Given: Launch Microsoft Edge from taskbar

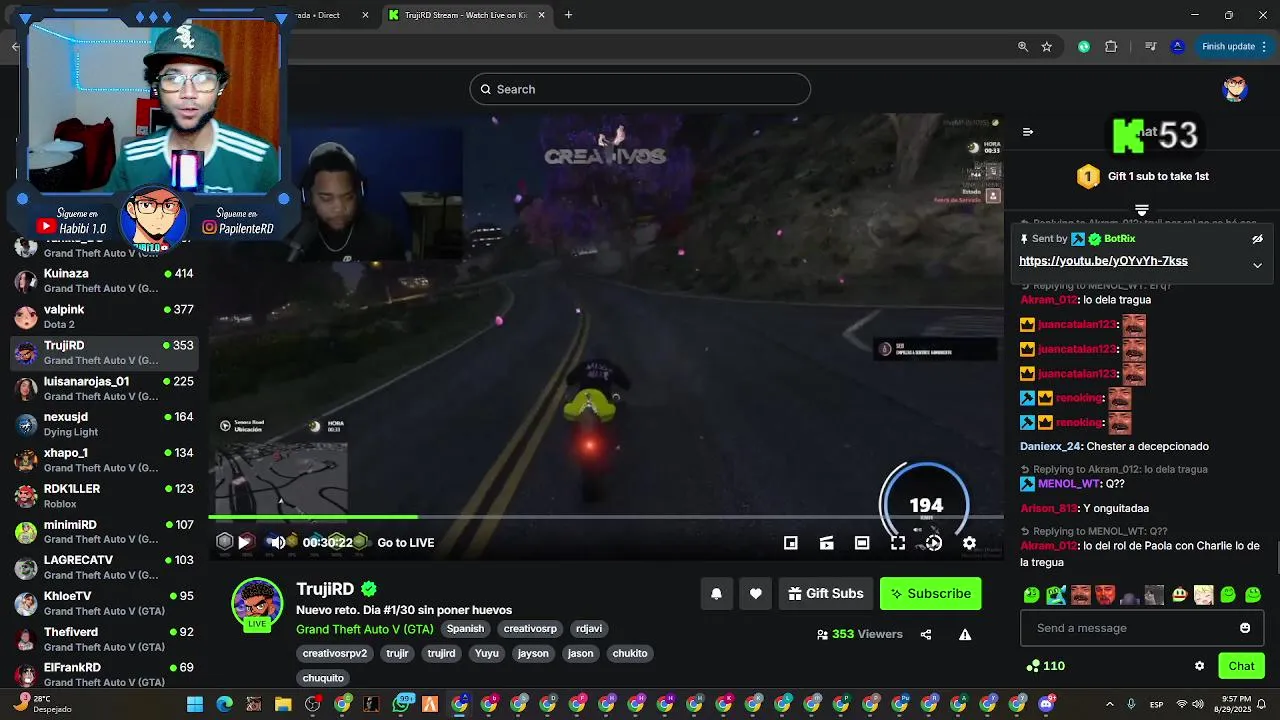Looking at the screenshot, I should (x=224, y=704).
